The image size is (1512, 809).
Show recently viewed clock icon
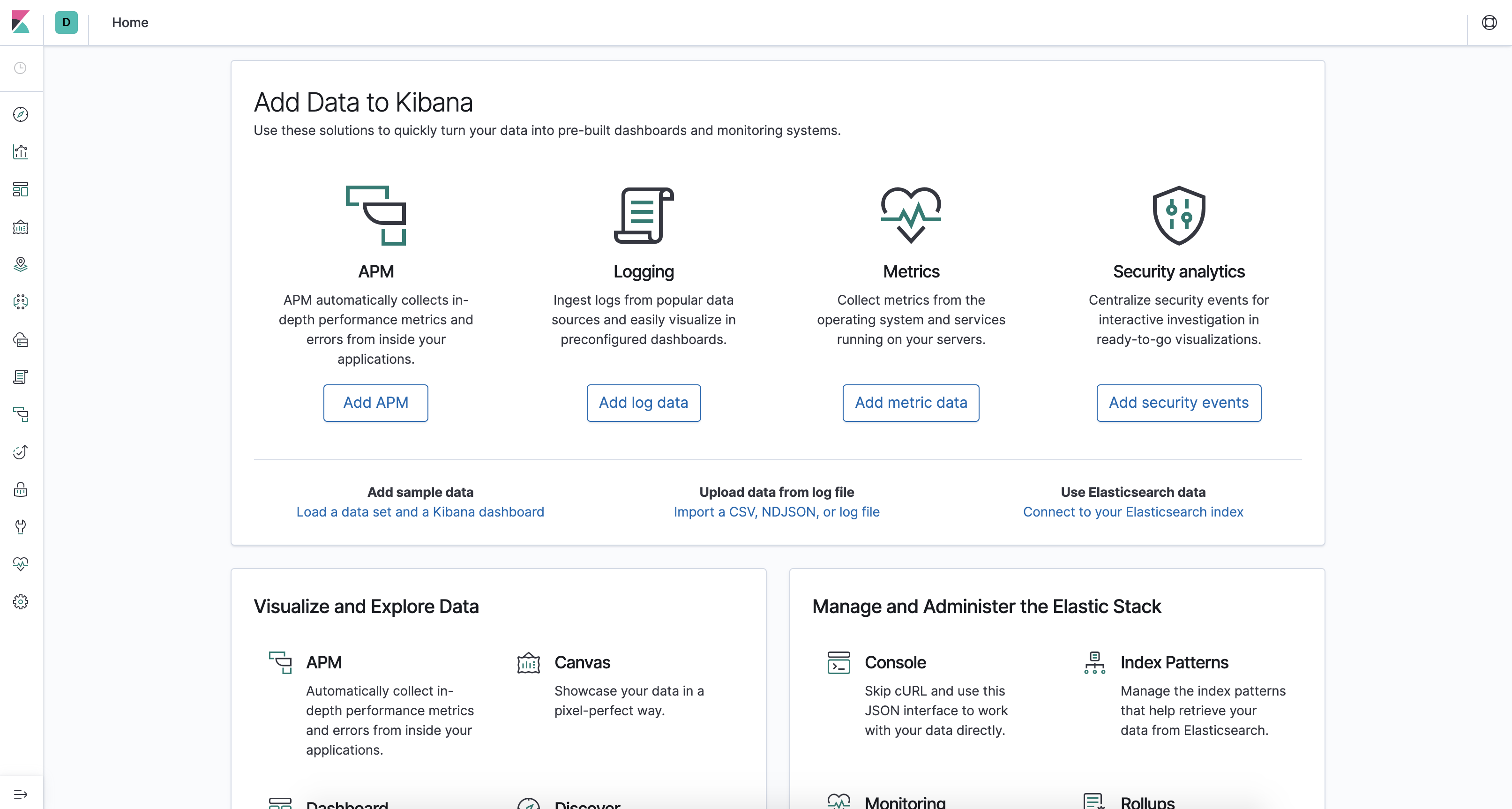tap(21, 68)
